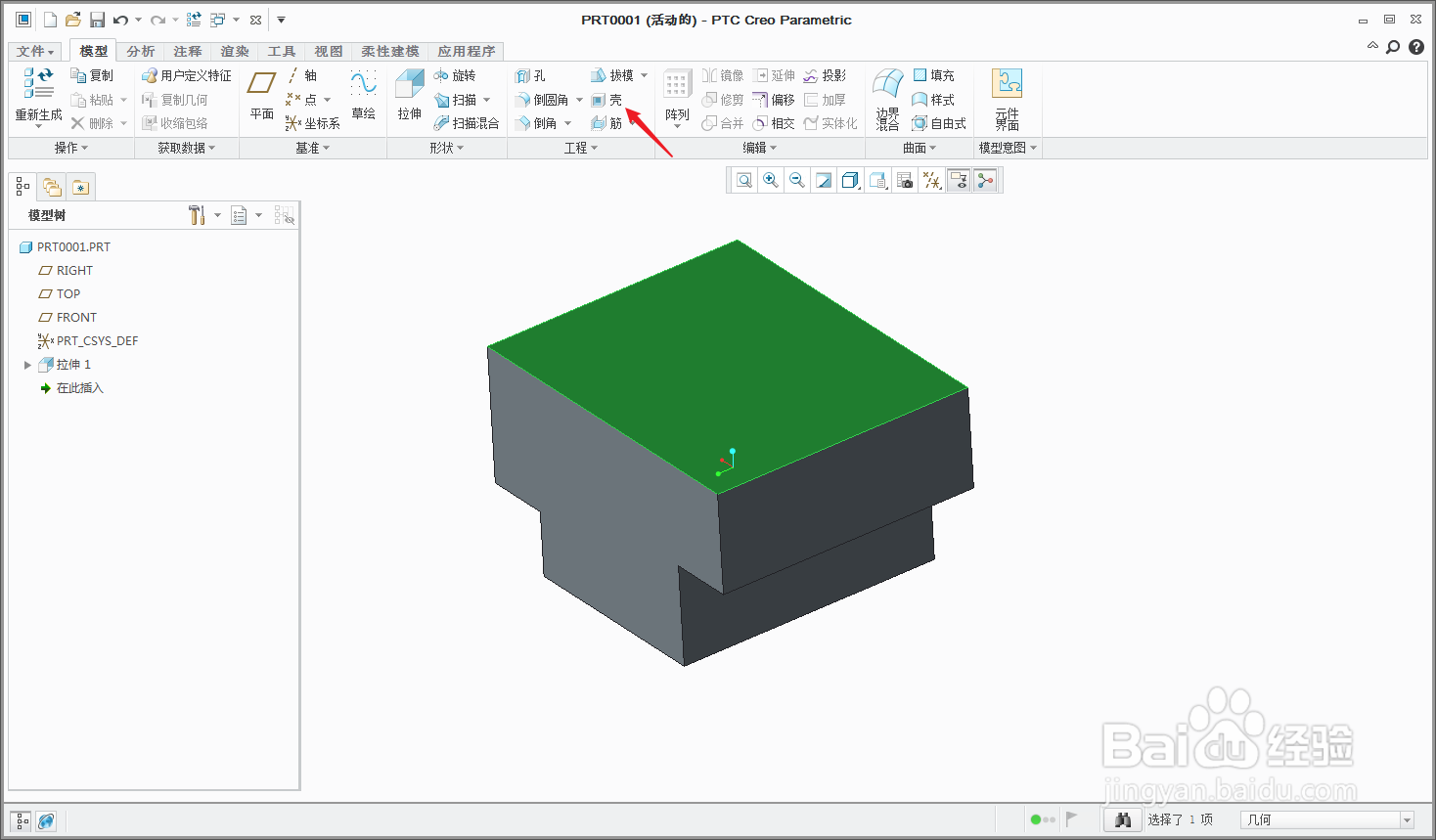Viewport: 1436px width, 840px height.
Task: Expand the Extrude 1 (拉伸 1) tree node
Action: 27,365
